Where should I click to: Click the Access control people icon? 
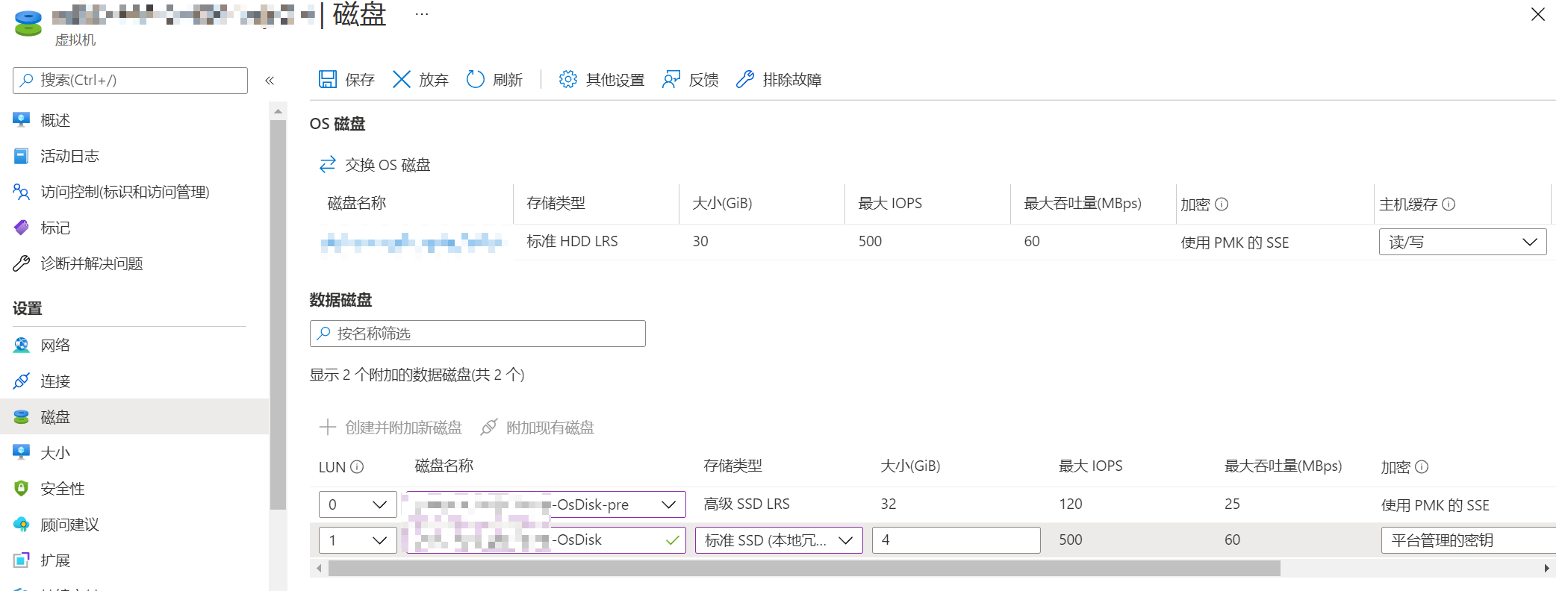tap(22, 191)
